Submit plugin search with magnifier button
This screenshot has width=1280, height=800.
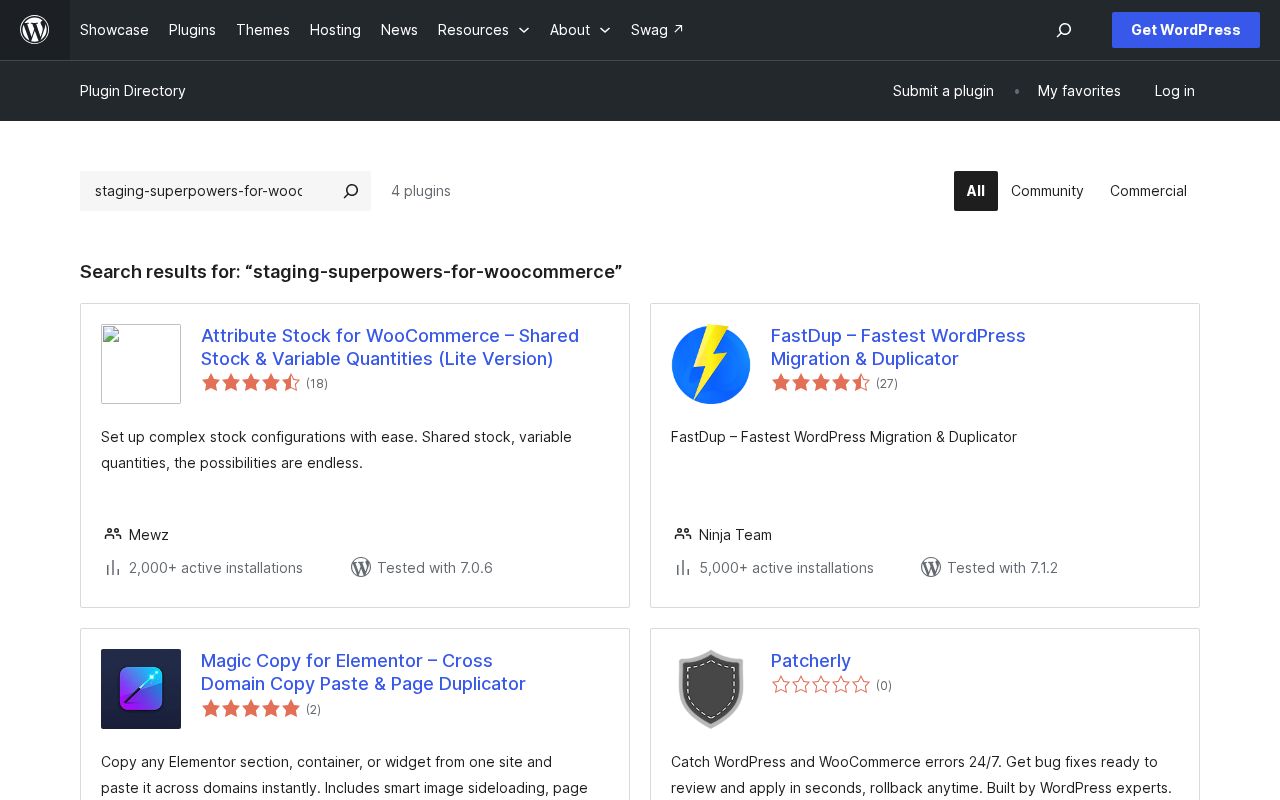350,191
